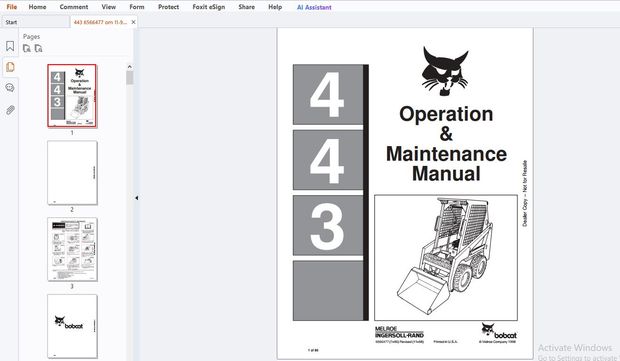620x361 pixels.
Task: Click the thumbnail panel scroll up arrow
Action: tap(130, 66)
